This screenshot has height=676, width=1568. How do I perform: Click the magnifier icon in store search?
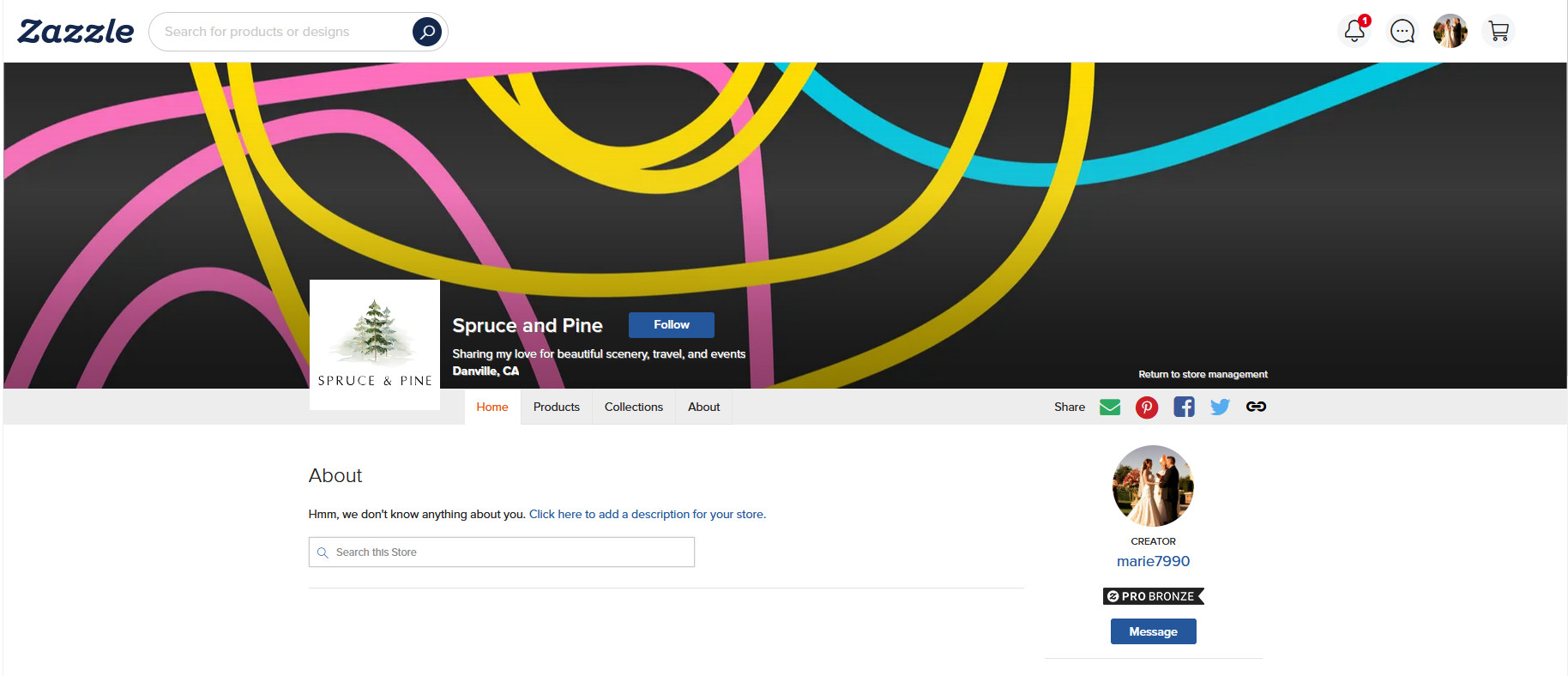coord(323,552)
